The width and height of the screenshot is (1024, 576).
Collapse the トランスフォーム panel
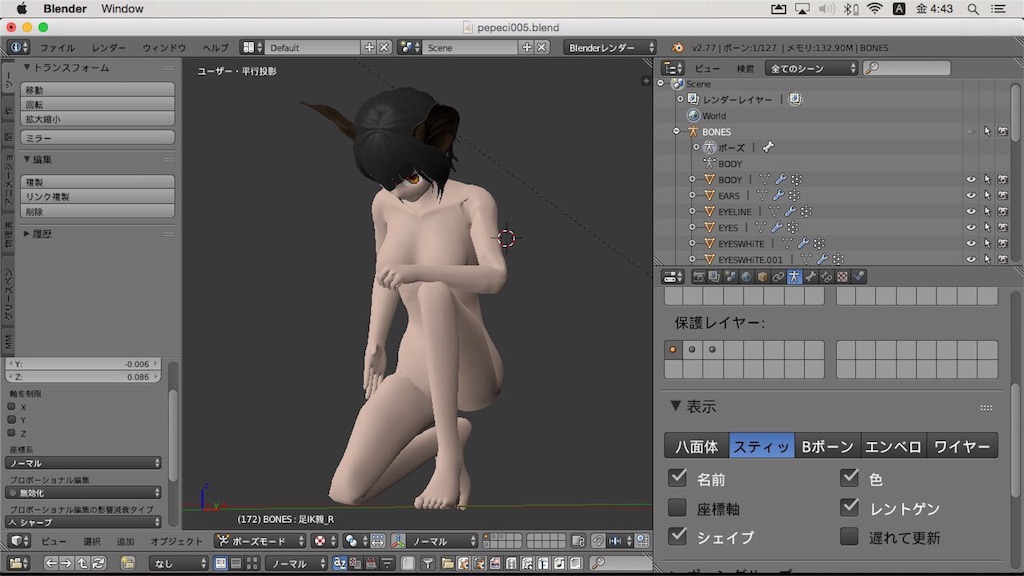(27, 67)
